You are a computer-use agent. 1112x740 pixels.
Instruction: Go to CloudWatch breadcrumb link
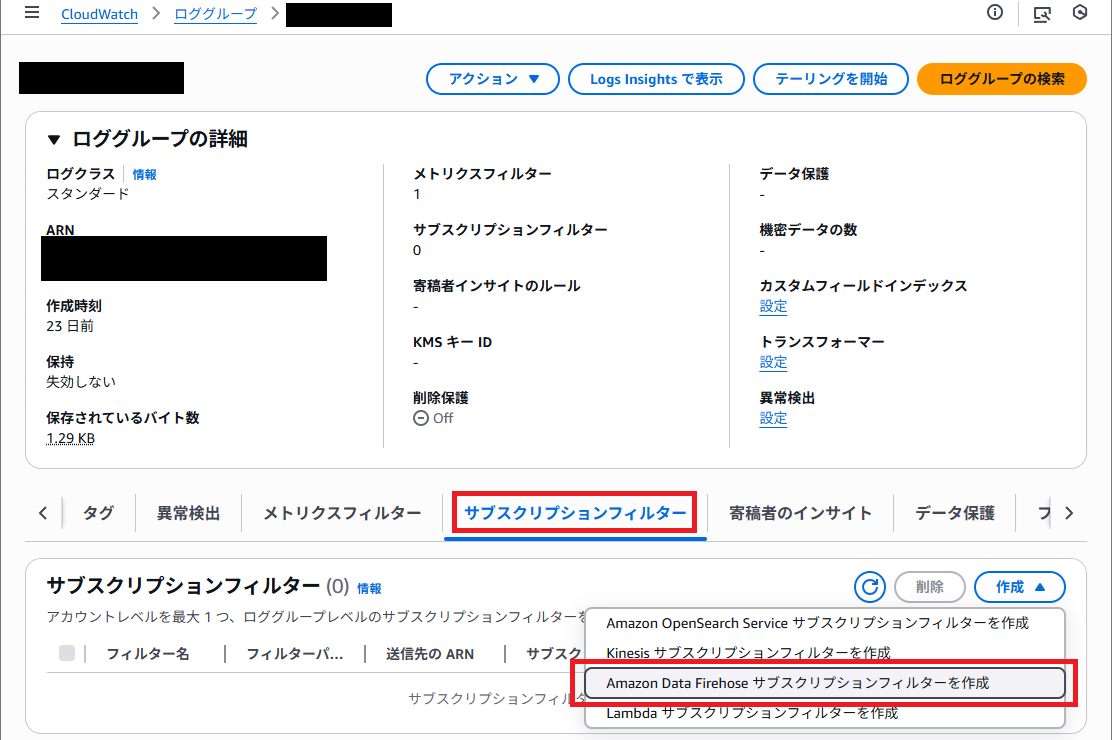(x=99, y=14)
